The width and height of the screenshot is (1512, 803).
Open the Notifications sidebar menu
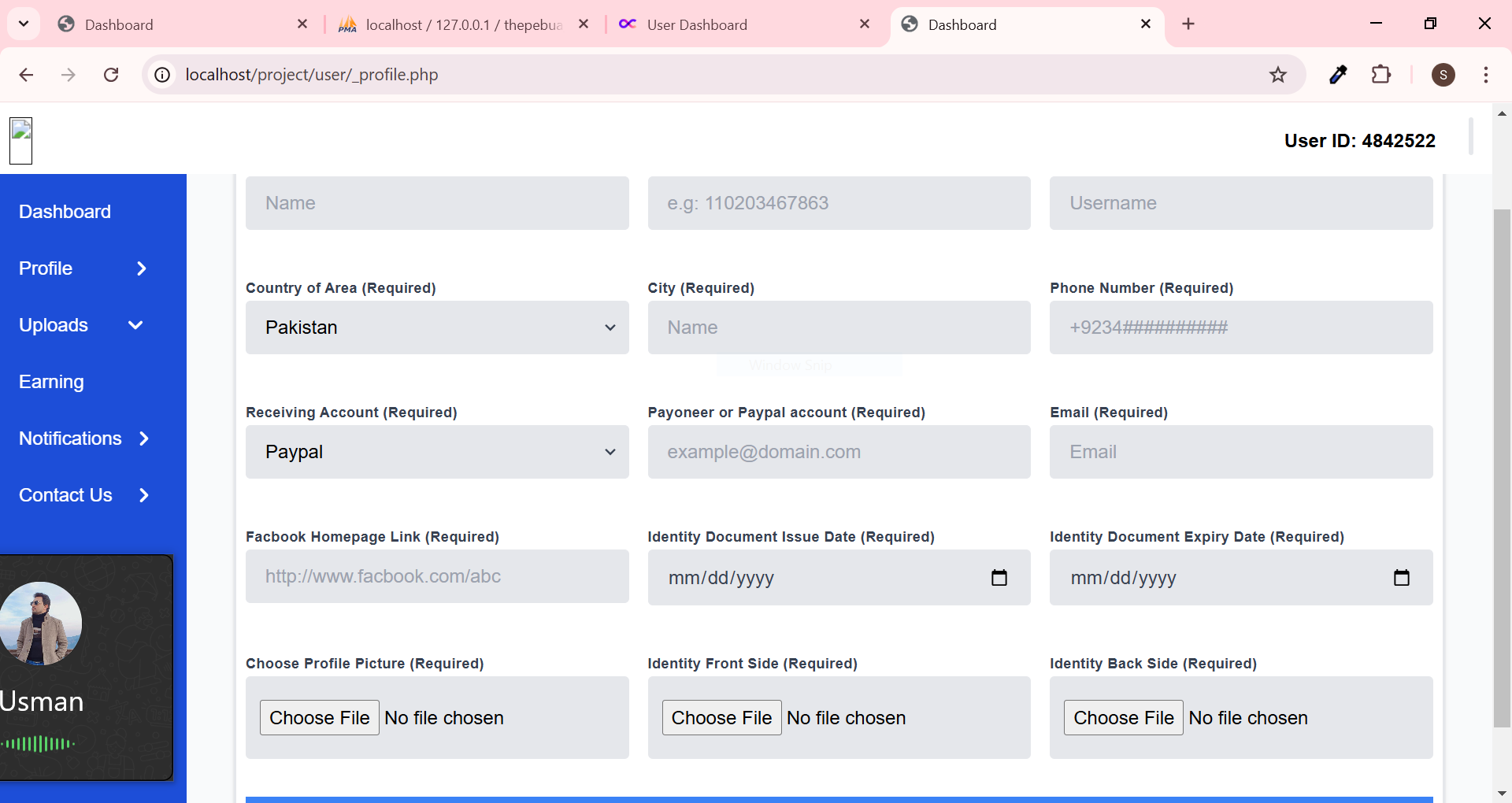pos(70,439)
